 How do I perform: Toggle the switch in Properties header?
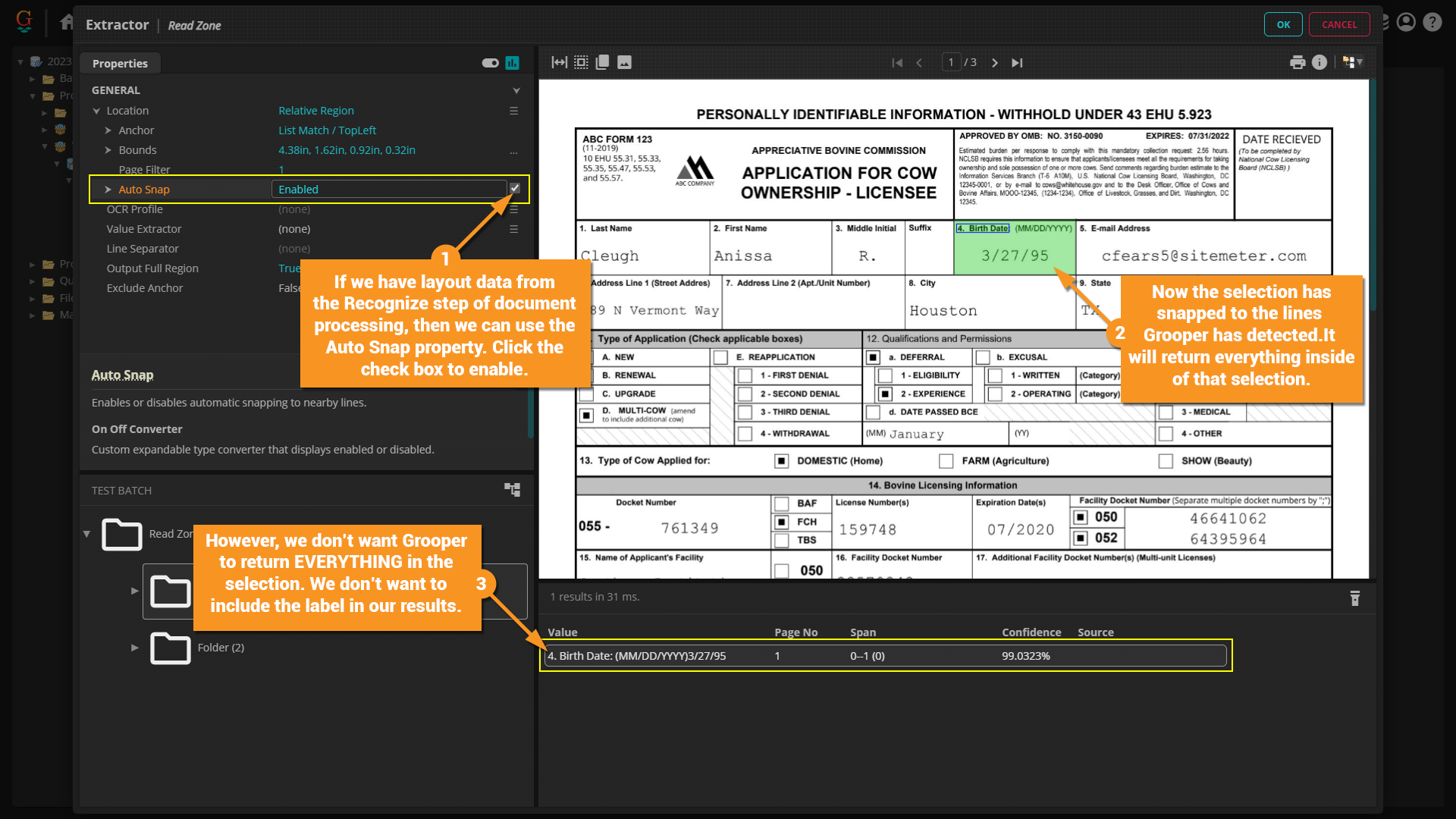pos(490,63)
